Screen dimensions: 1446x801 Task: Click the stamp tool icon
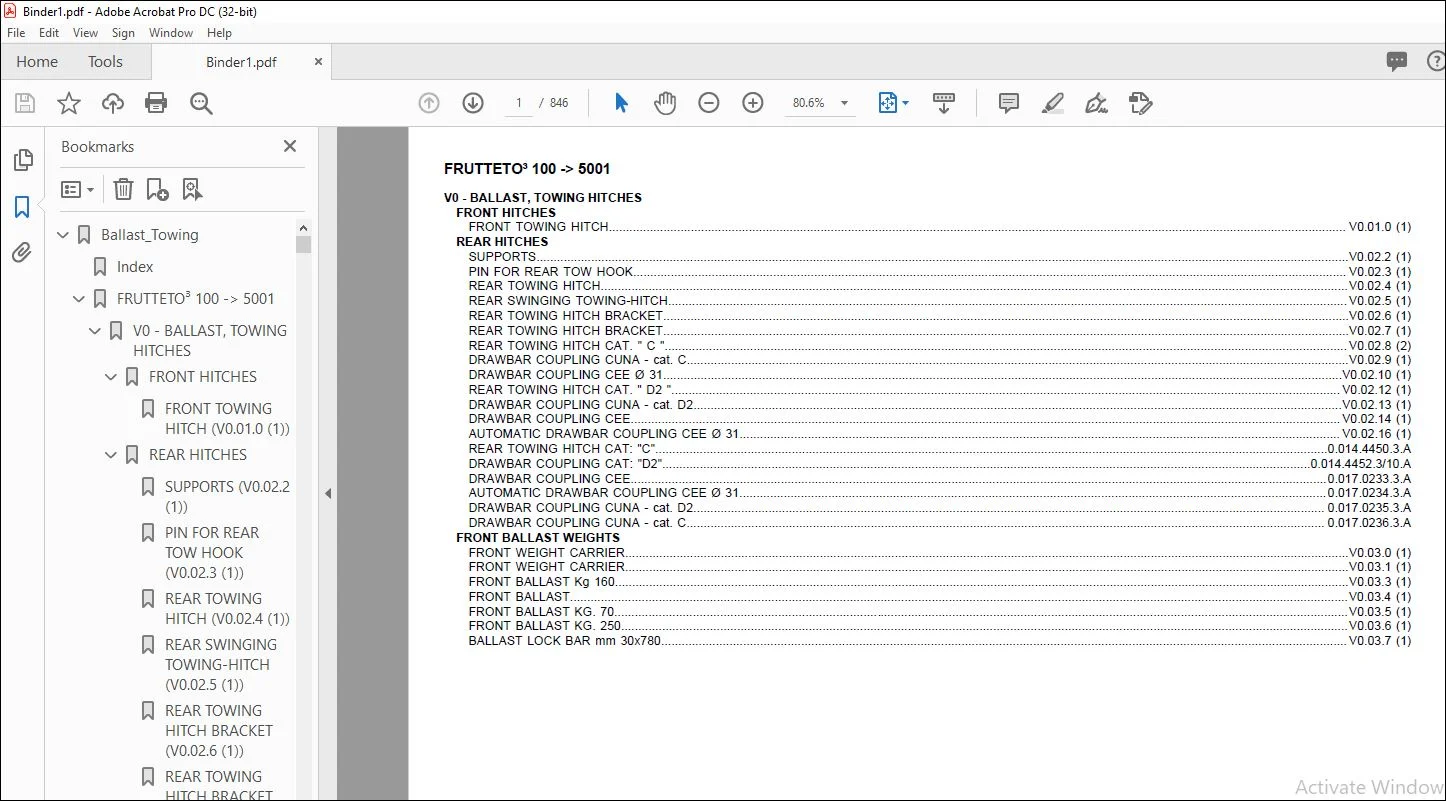pyautogui.click(x=1141, y=103)
